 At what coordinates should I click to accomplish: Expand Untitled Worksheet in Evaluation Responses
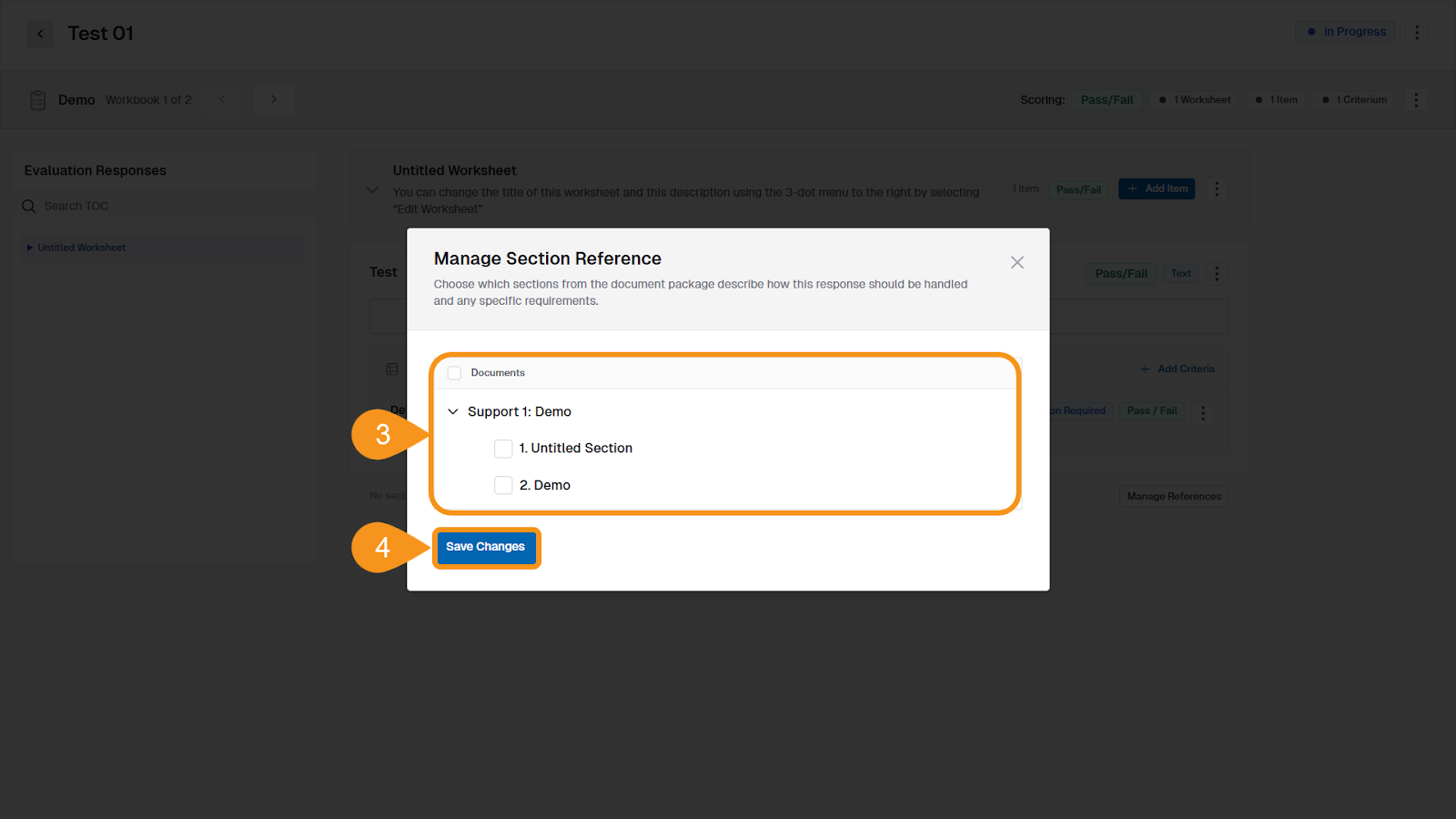pos(30,247)
